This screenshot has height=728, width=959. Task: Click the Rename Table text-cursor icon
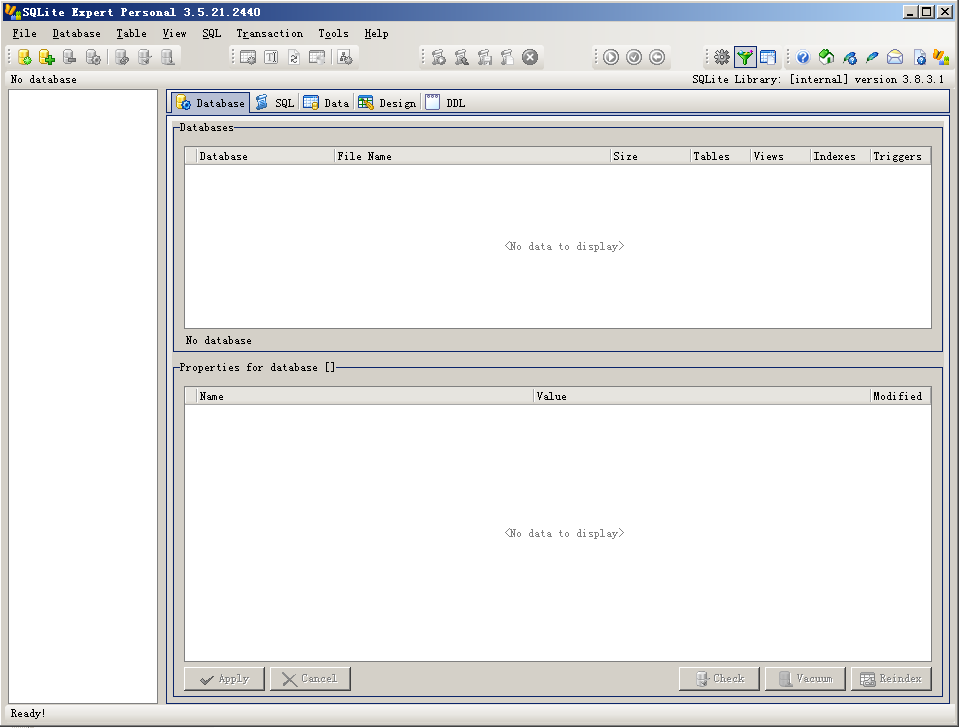[271, 57]
